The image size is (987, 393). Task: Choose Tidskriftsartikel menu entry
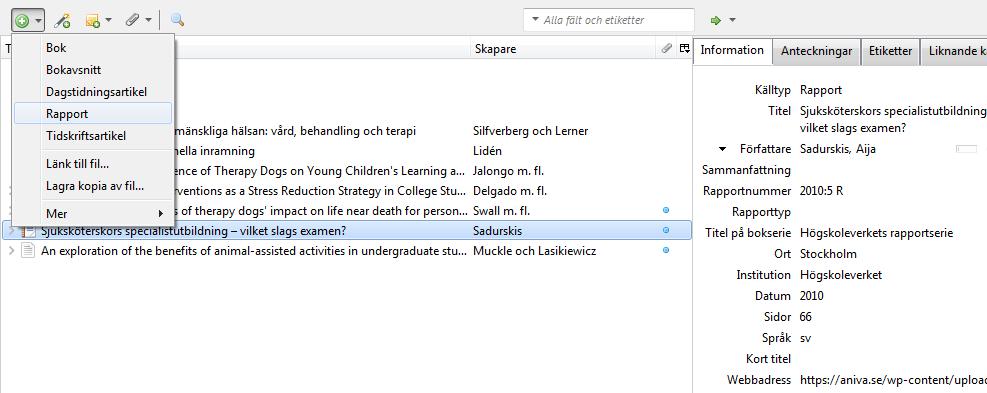pyautogui.click(x=93, y=135)
